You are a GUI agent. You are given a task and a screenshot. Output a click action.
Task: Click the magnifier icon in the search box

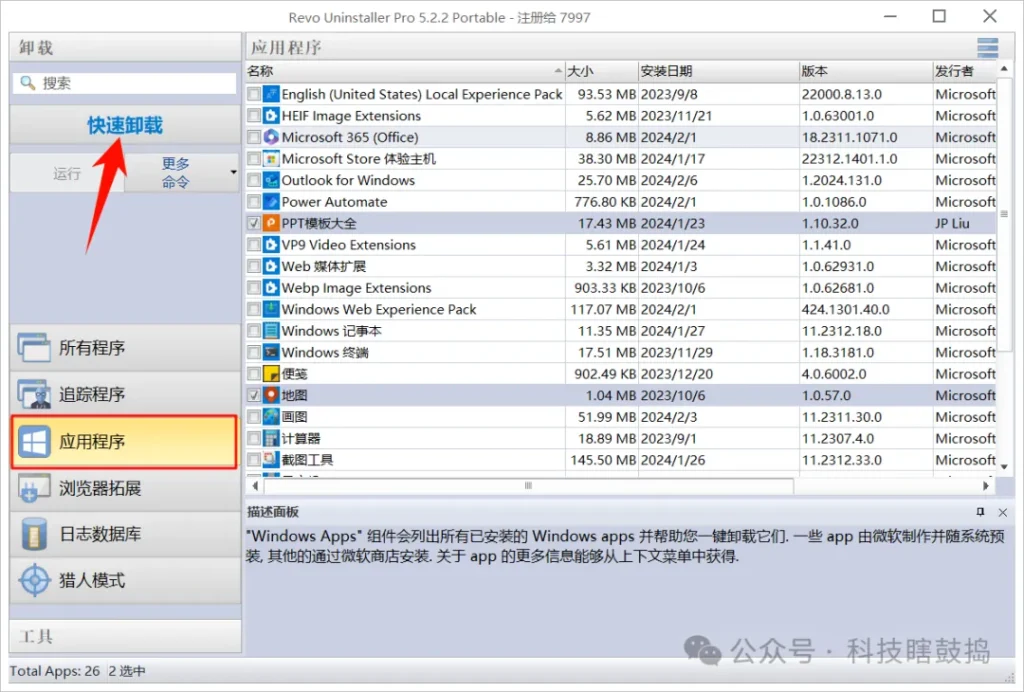click(27, 83)
